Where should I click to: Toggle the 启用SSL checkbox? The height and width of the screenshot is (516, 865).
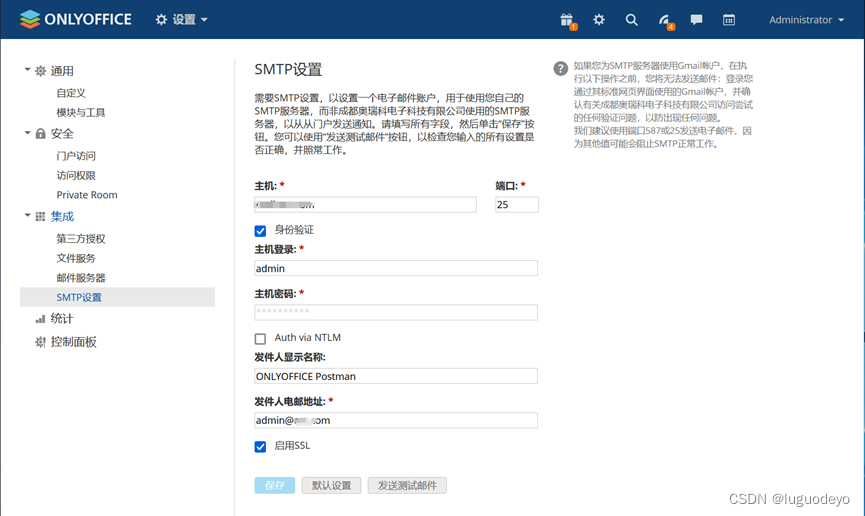point(260,446)
